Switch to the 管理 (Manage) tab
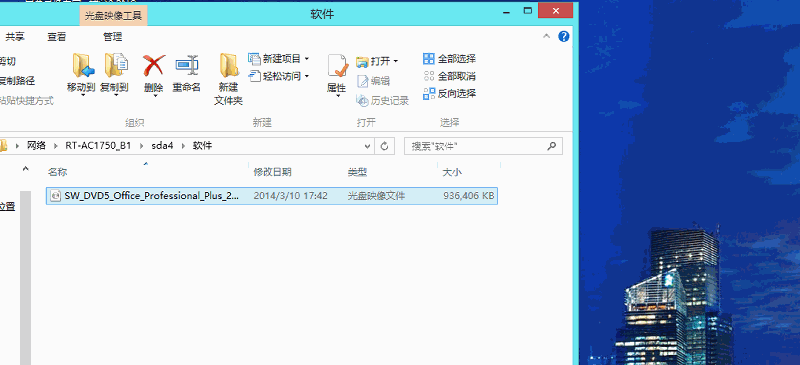The image size is (800, 365). click(113, 37)
